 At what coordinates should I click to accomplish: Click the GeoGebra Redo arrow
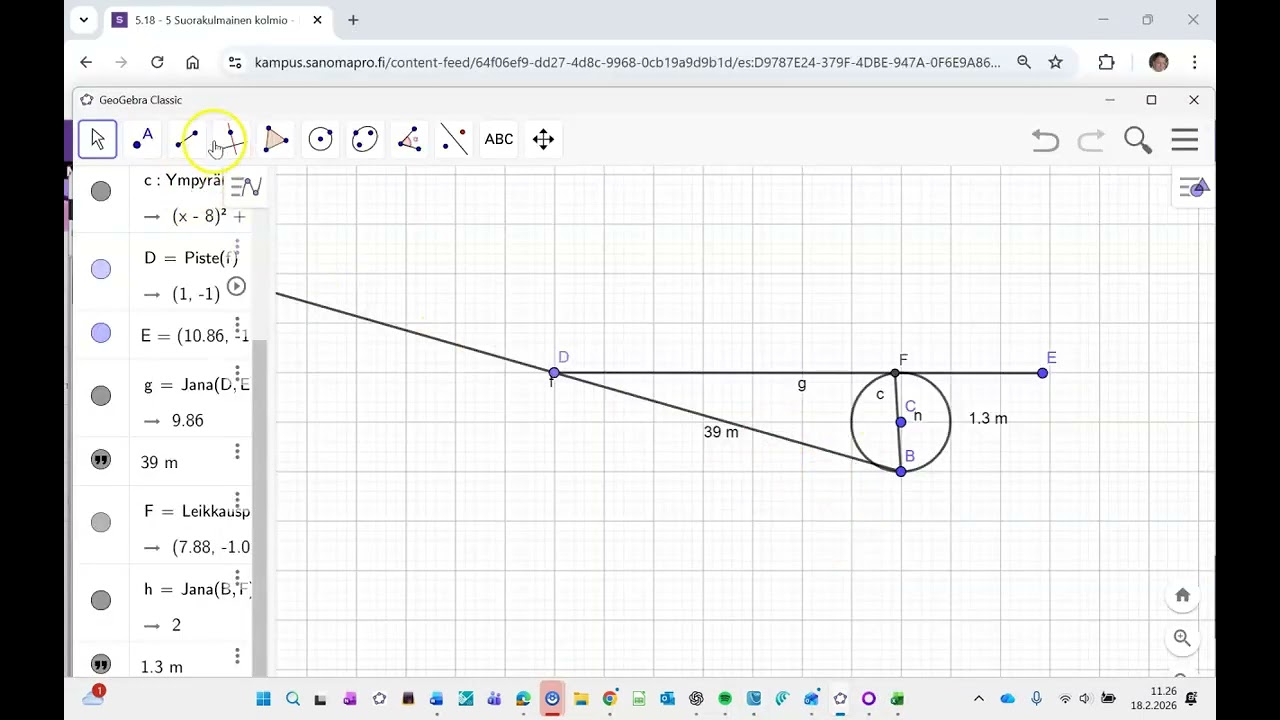click(1091, 140)
